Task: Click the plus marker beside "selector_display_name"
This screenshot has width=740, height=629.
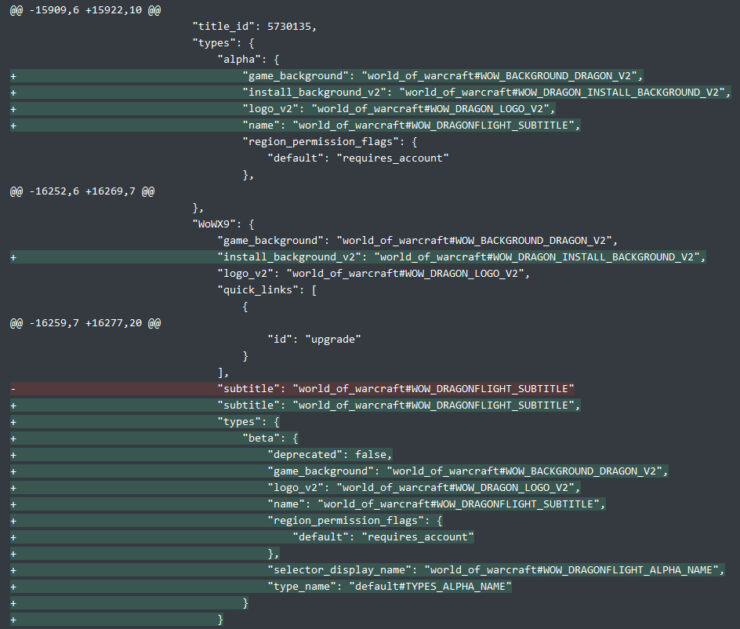Action: (x=13, y=569)
